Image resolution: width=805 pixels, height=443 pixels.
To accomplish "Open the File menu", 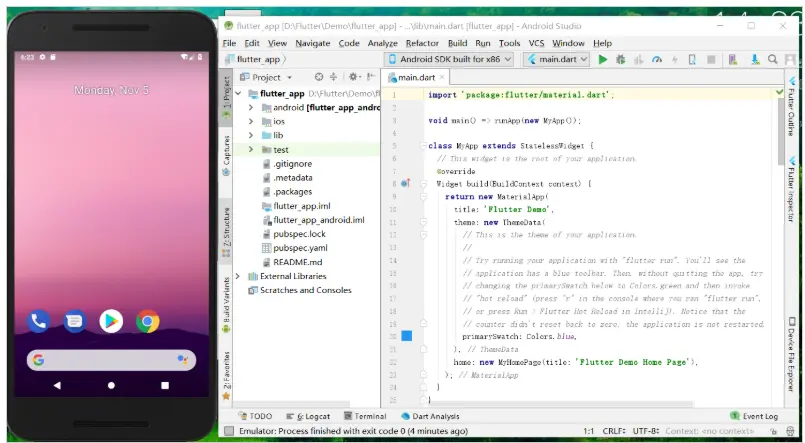I will point(229,43).
